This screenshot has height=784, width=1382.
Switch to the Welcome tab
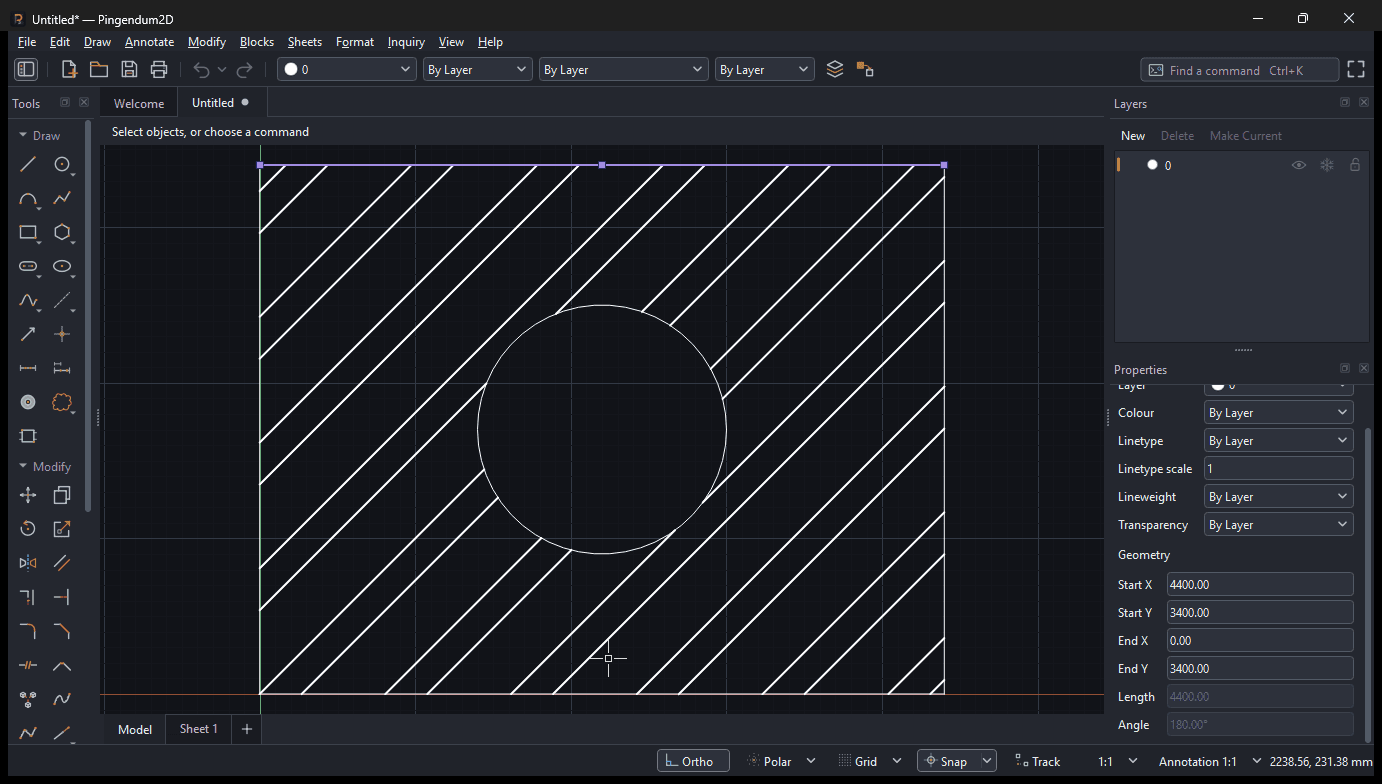[x=139, y=103]
